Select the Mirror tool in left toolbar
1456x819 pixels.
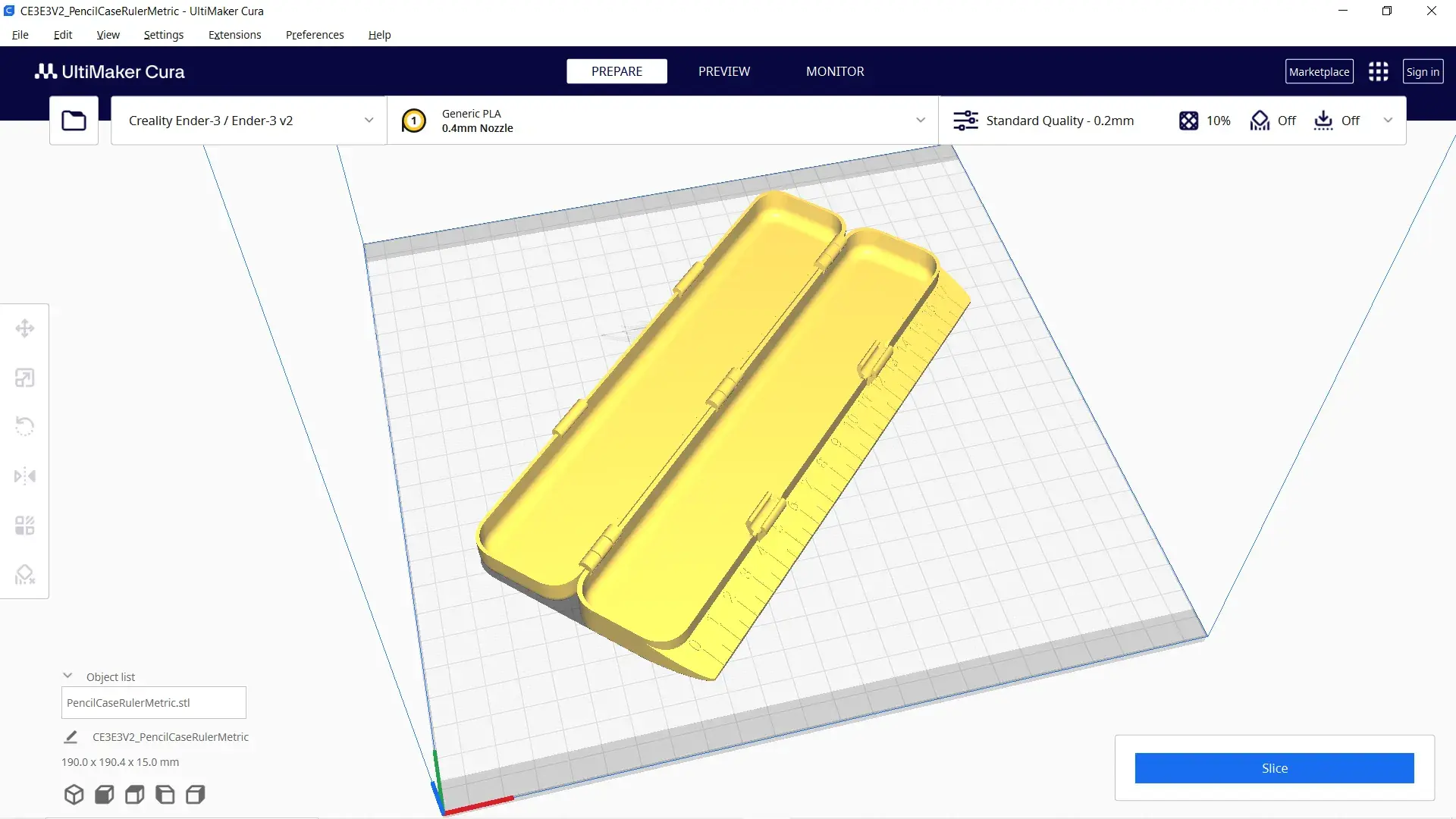(x=25, y=476)
